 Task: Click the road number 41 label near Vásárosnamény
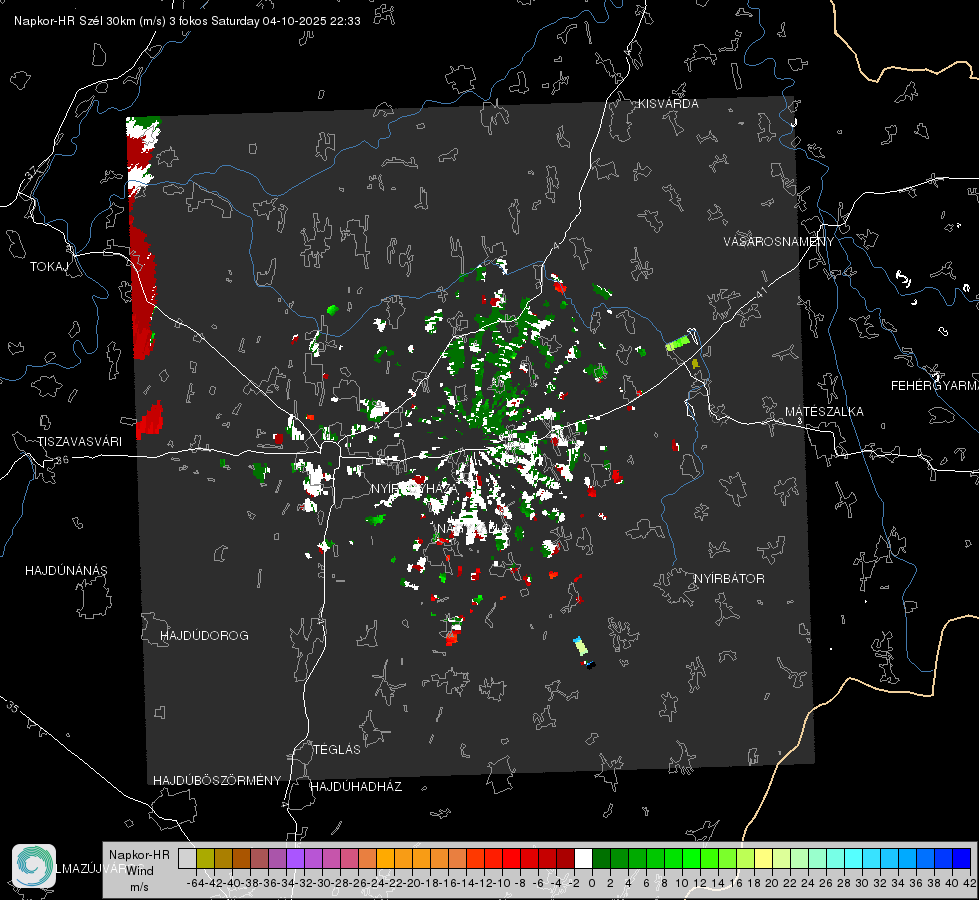[x=760, y=291]
